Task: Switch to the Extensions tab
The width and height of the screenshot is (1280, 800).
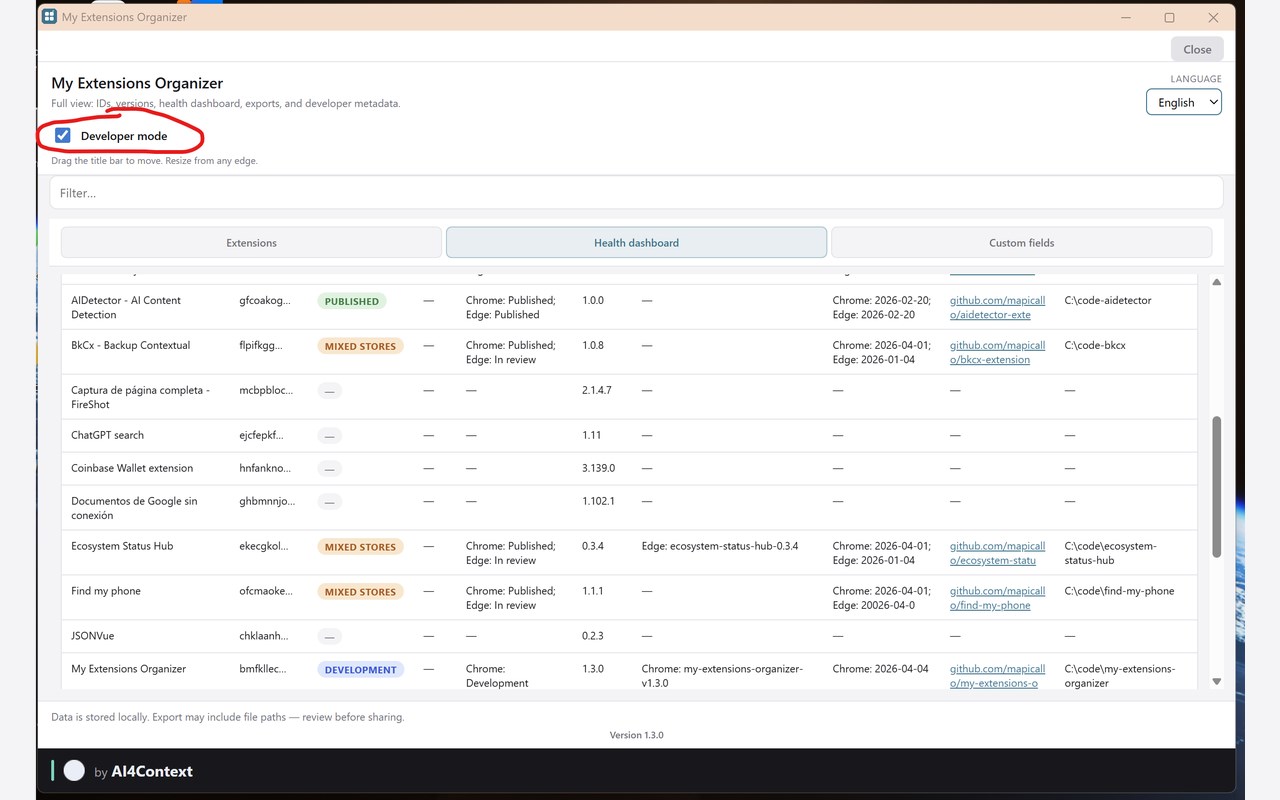Action: click(x=251, y=243)
